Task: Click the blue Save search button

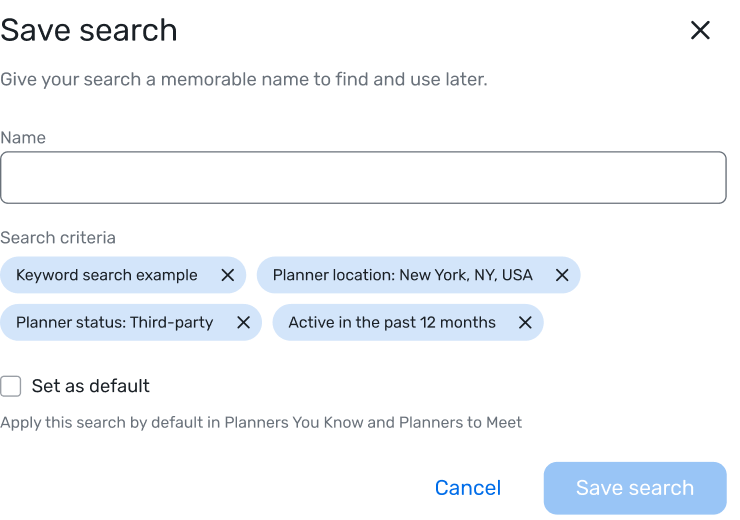Action: click(x=635, y=488)
